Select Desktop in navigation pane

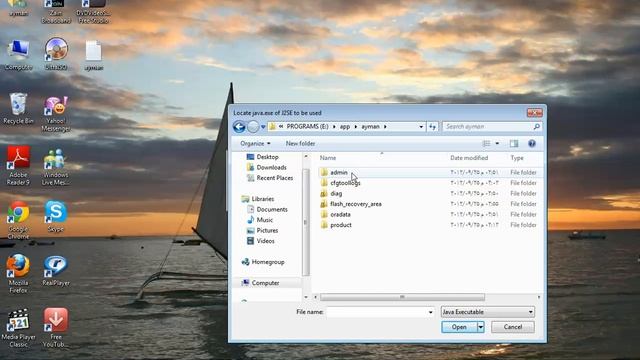tap(267, 157)
